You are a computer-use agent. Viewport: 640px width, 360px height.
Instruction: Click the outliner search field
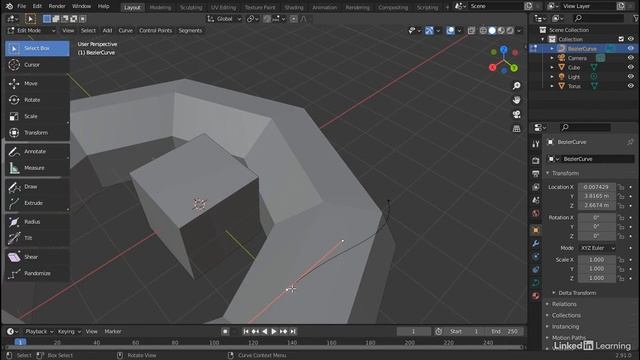(x=599, y=18)
